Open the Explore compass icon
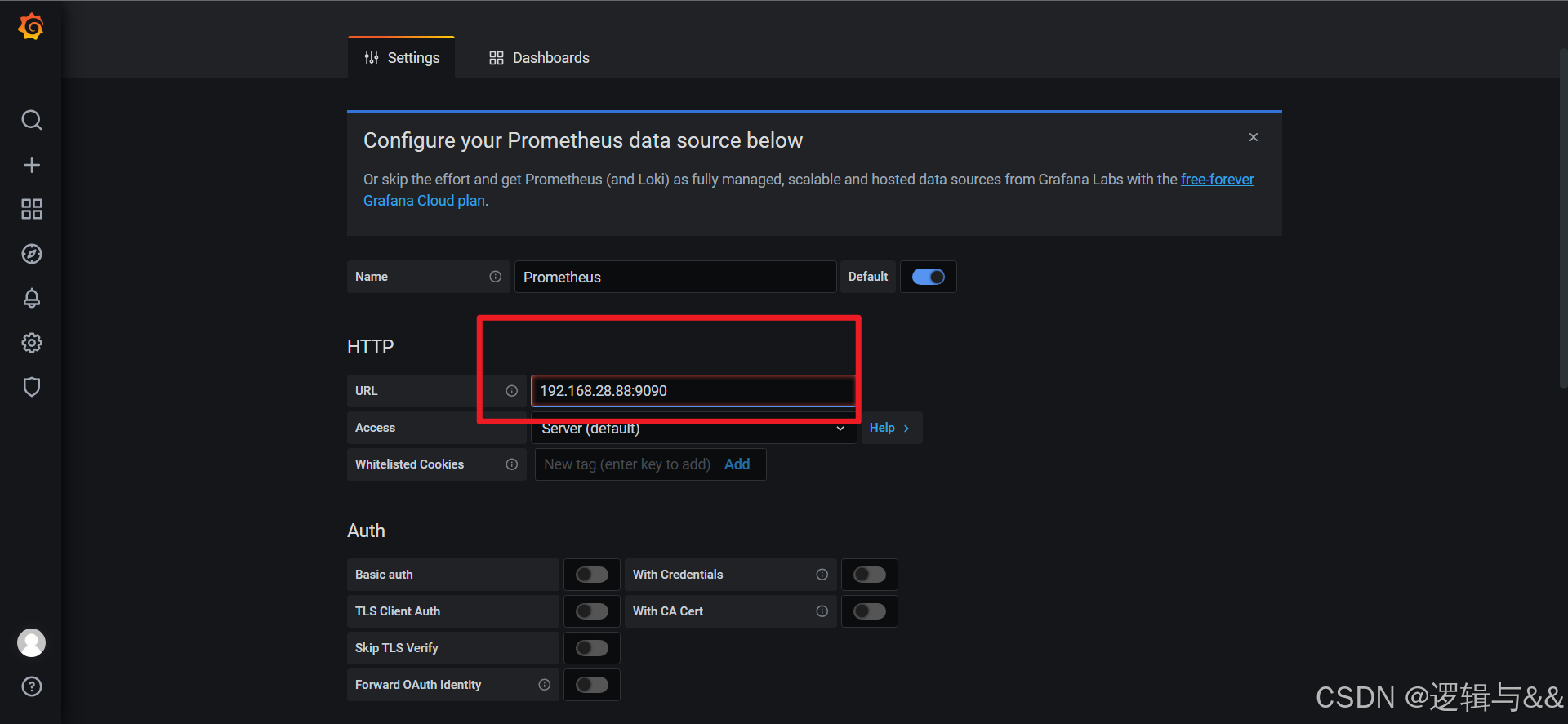 point(32,254)
